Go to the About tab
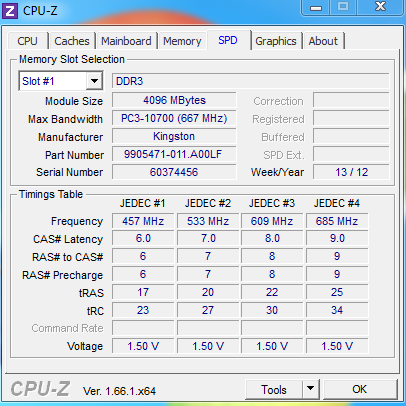The height and width of the screenshot is (406, 406). click(x=323, y=41)
